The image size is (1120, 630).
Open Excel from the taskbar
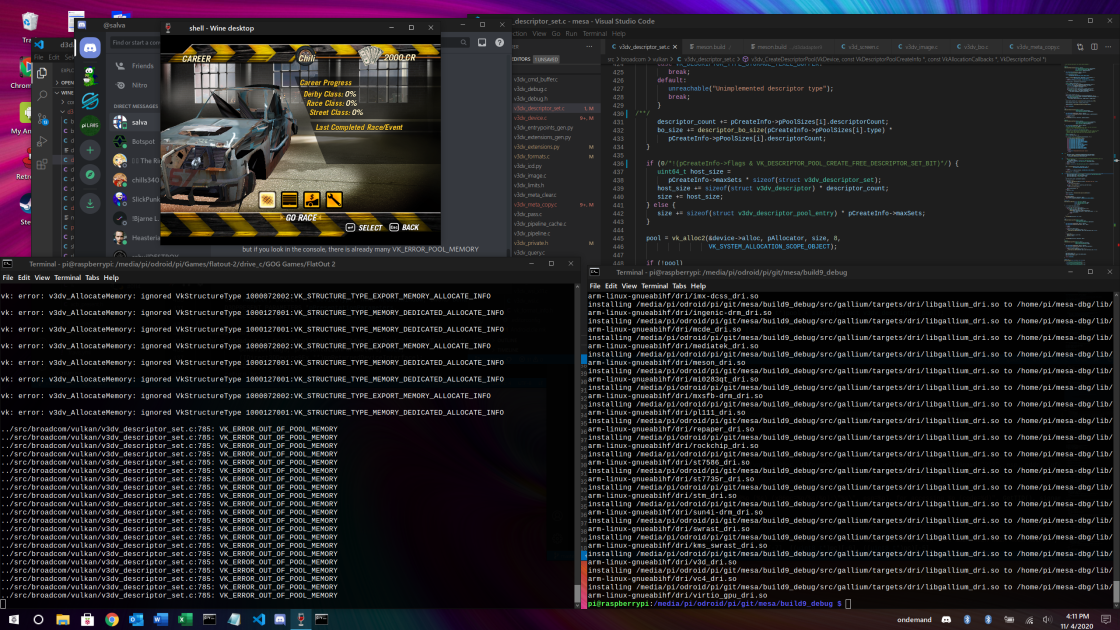pyautogui.click(x=185, y=619)
